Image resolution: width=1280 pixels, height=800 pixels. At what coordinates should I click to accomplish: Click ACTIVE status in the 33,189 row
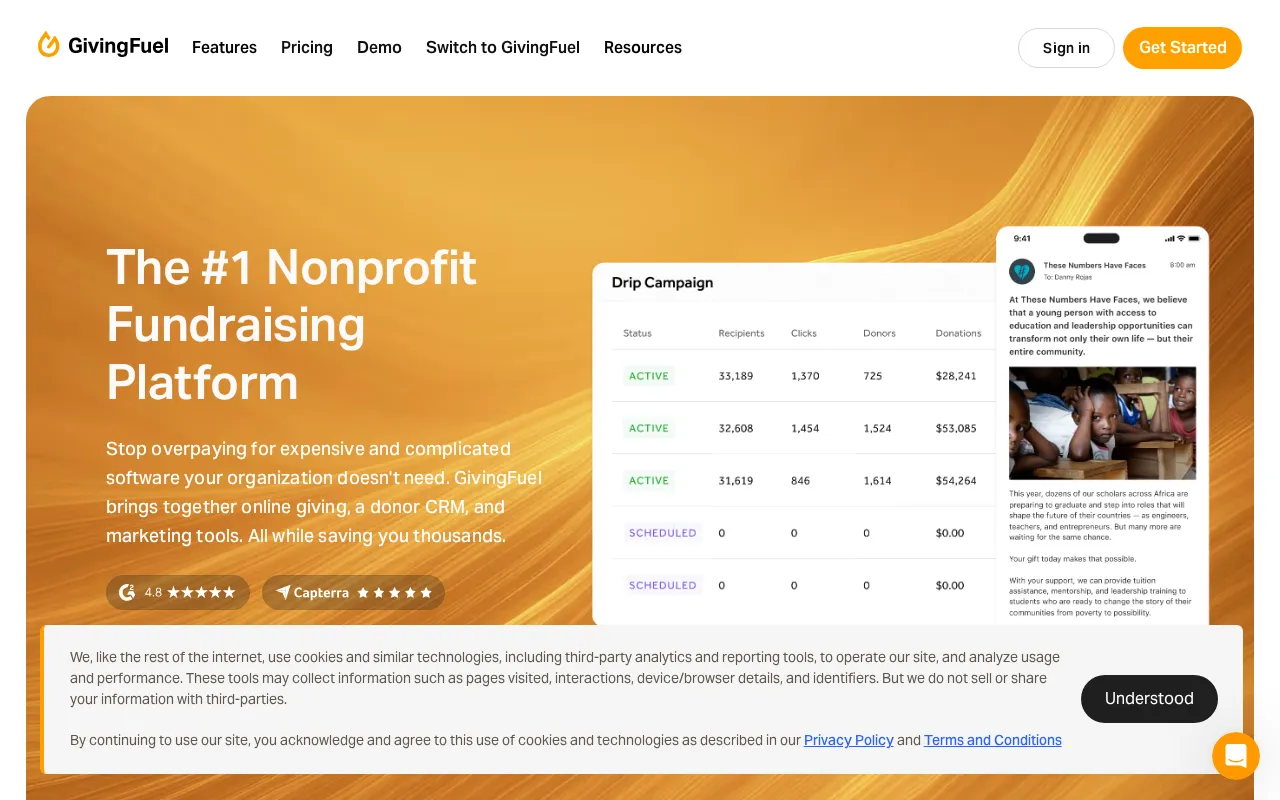[x=648, y=376]
